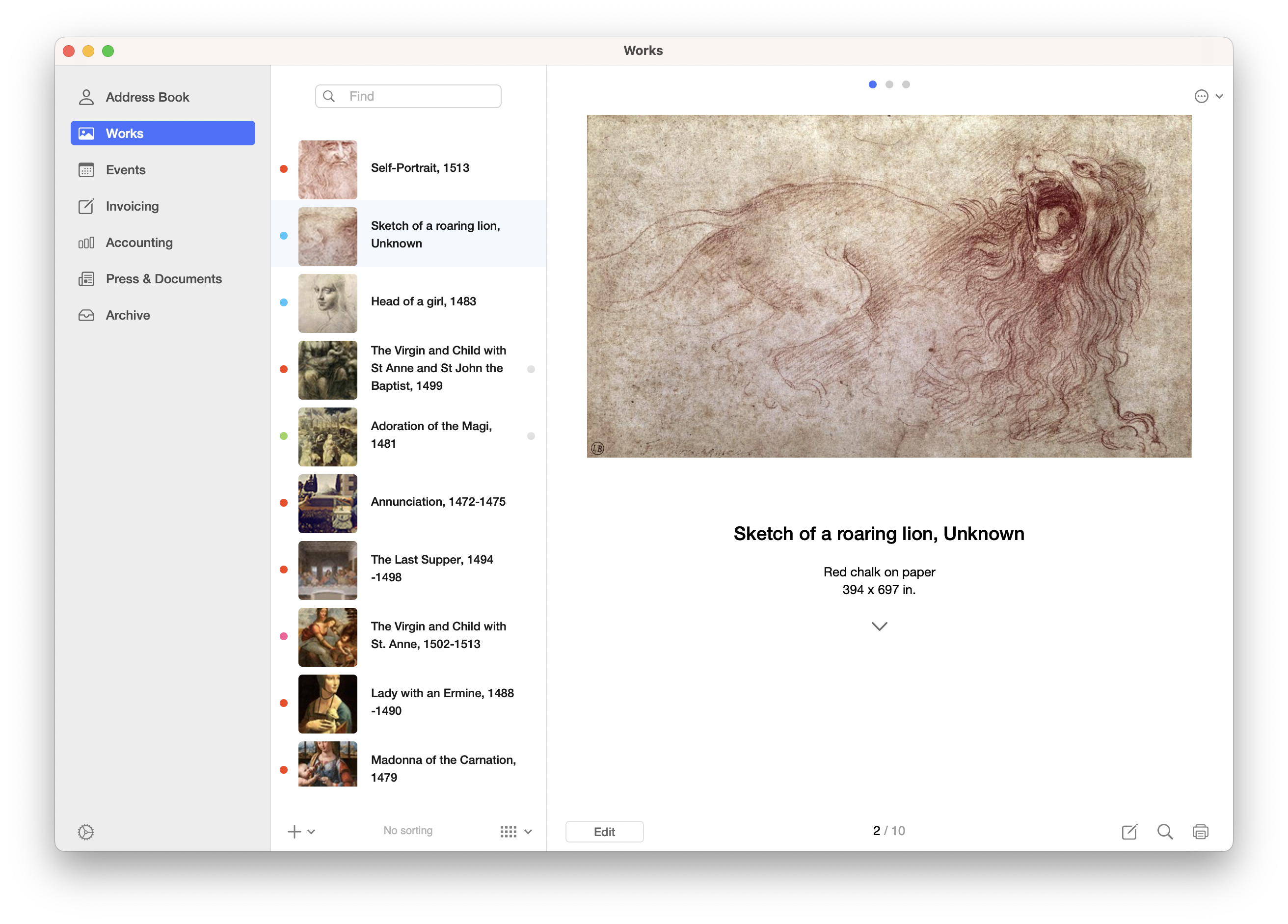Switch to the Works section

click(124, 133)
